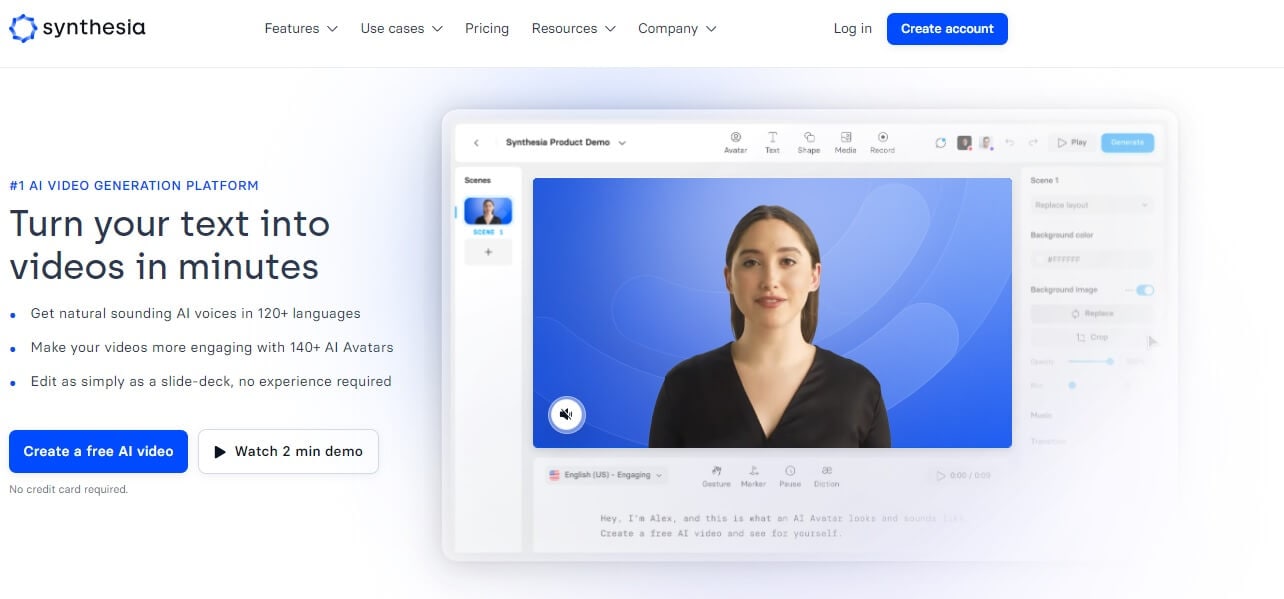Click the Background color #FFFFFF field
This screenshot has height=599, width=1284.
tap(1092, 259)
